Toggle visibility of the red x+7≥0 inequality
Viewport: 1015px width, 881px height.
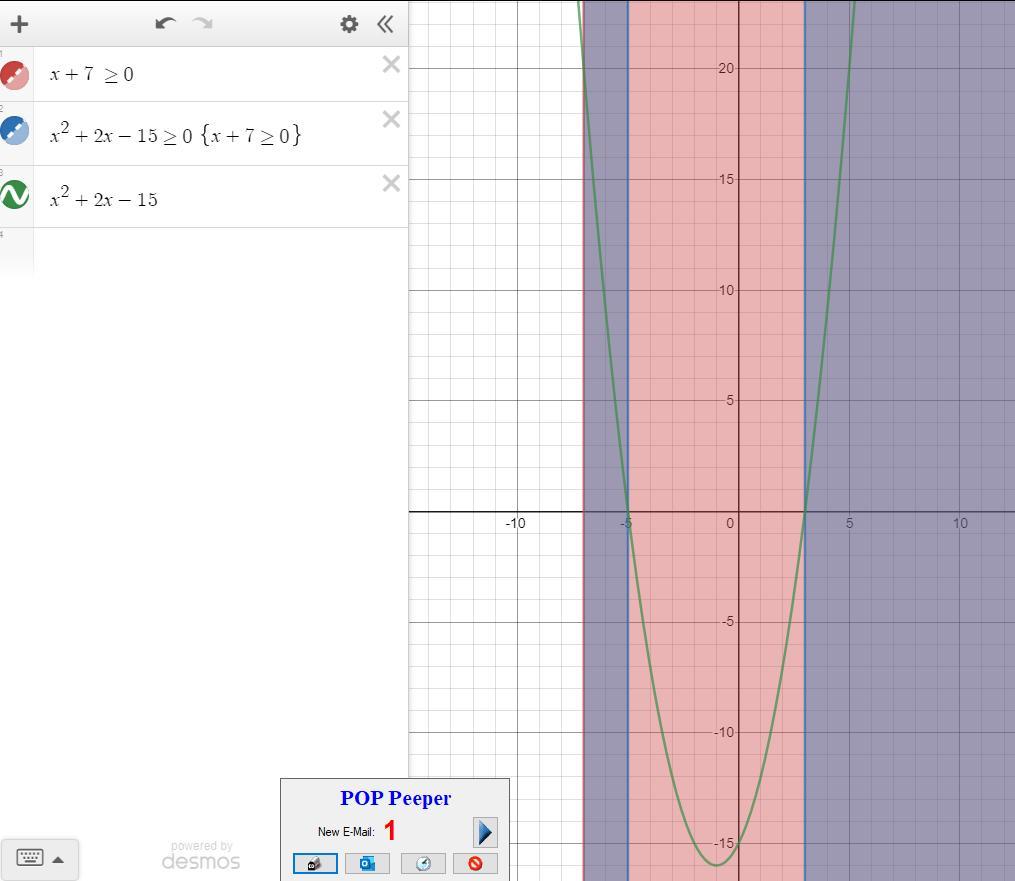[x=14, y=75]
